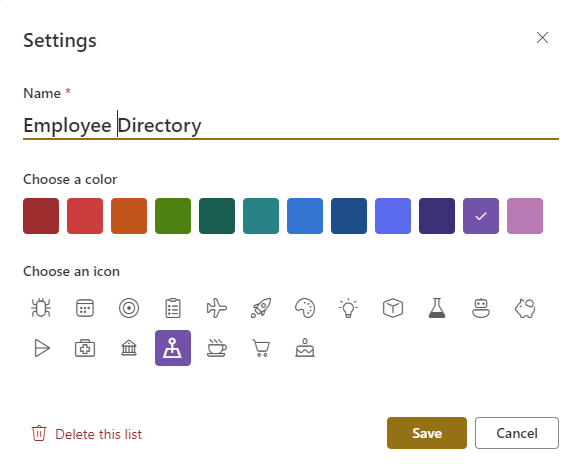Pick the dark navy purple swatch
This screenshot has width=580, height=469.
(x=437, y=216)
